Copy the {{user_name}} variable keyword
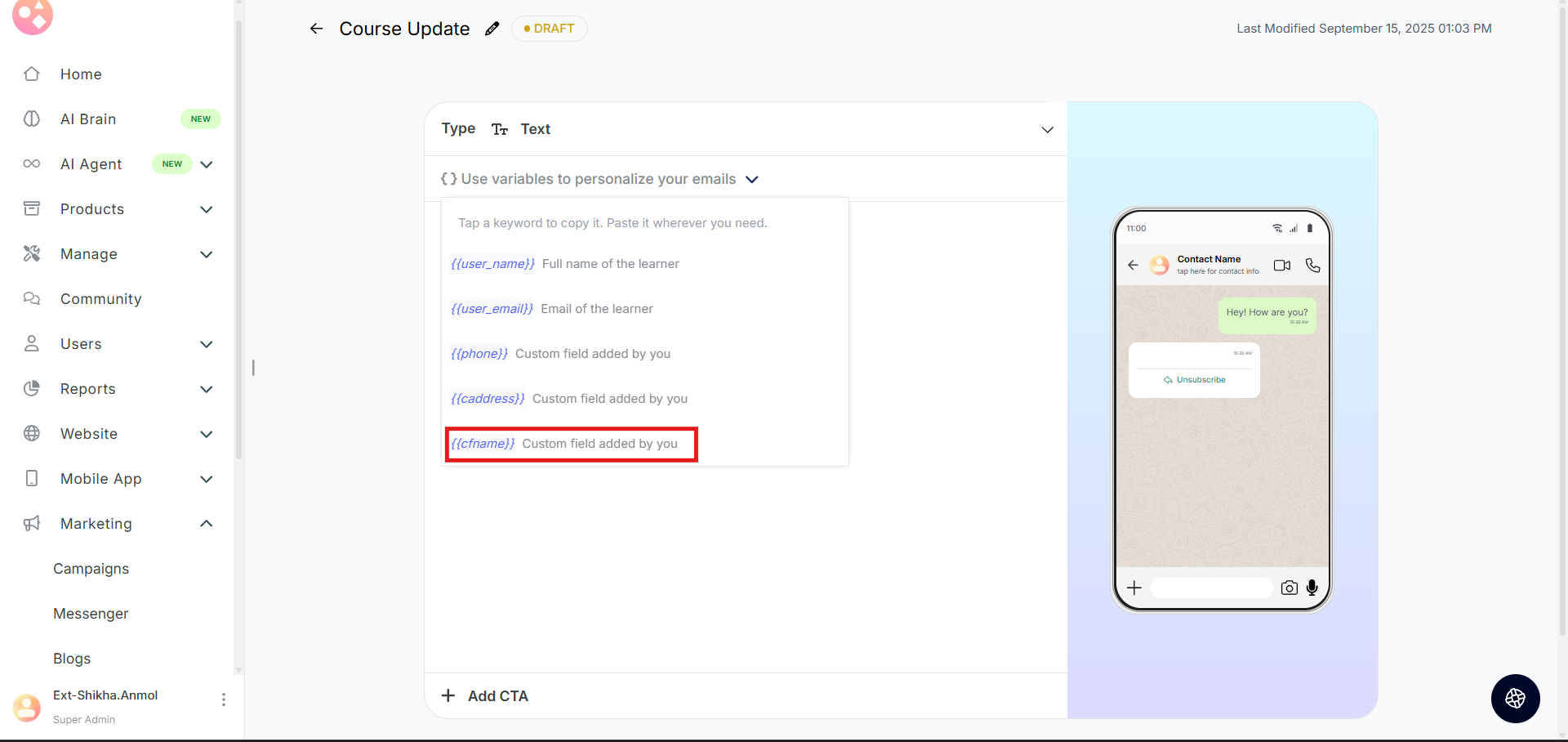Screen dimensions: 1568x742 [x=492, y=264]
